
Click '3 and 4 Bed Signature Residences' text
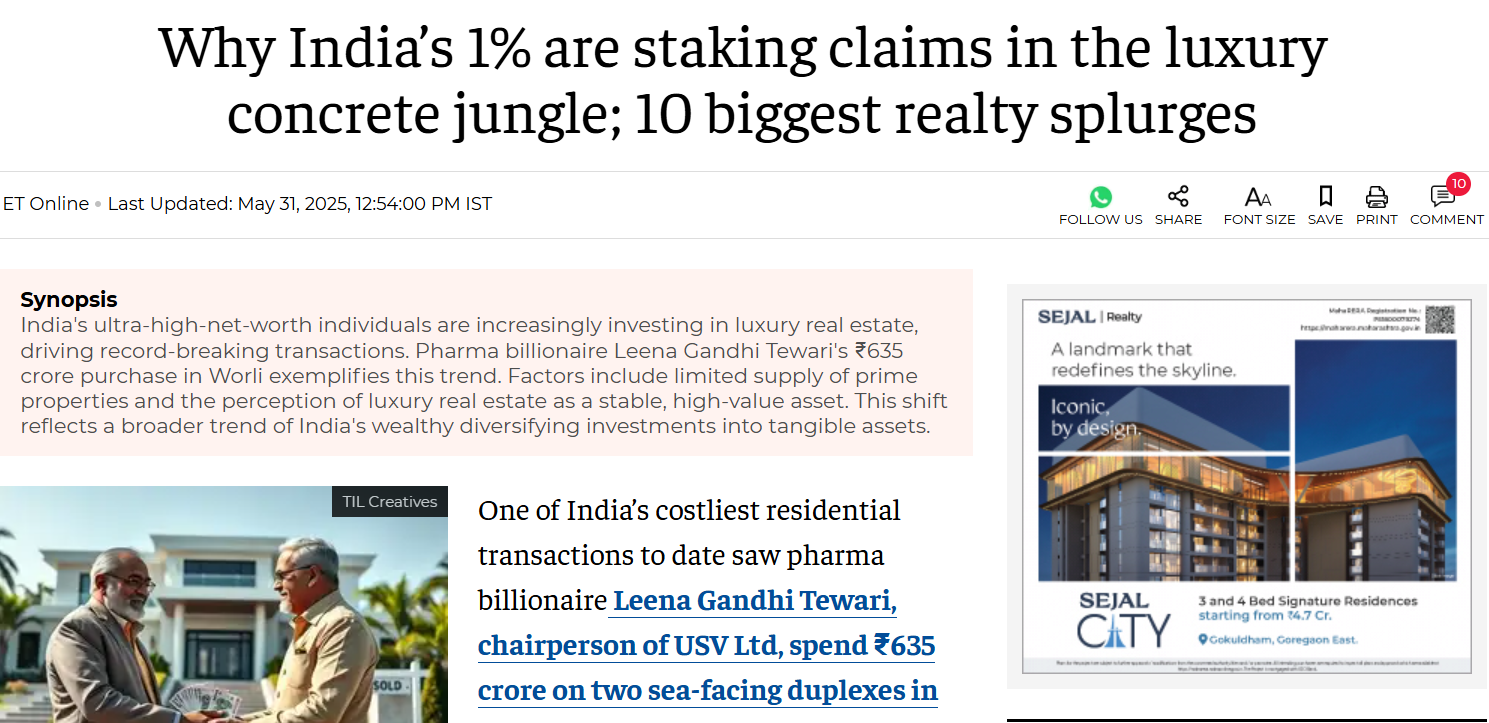coord(1308,601)
